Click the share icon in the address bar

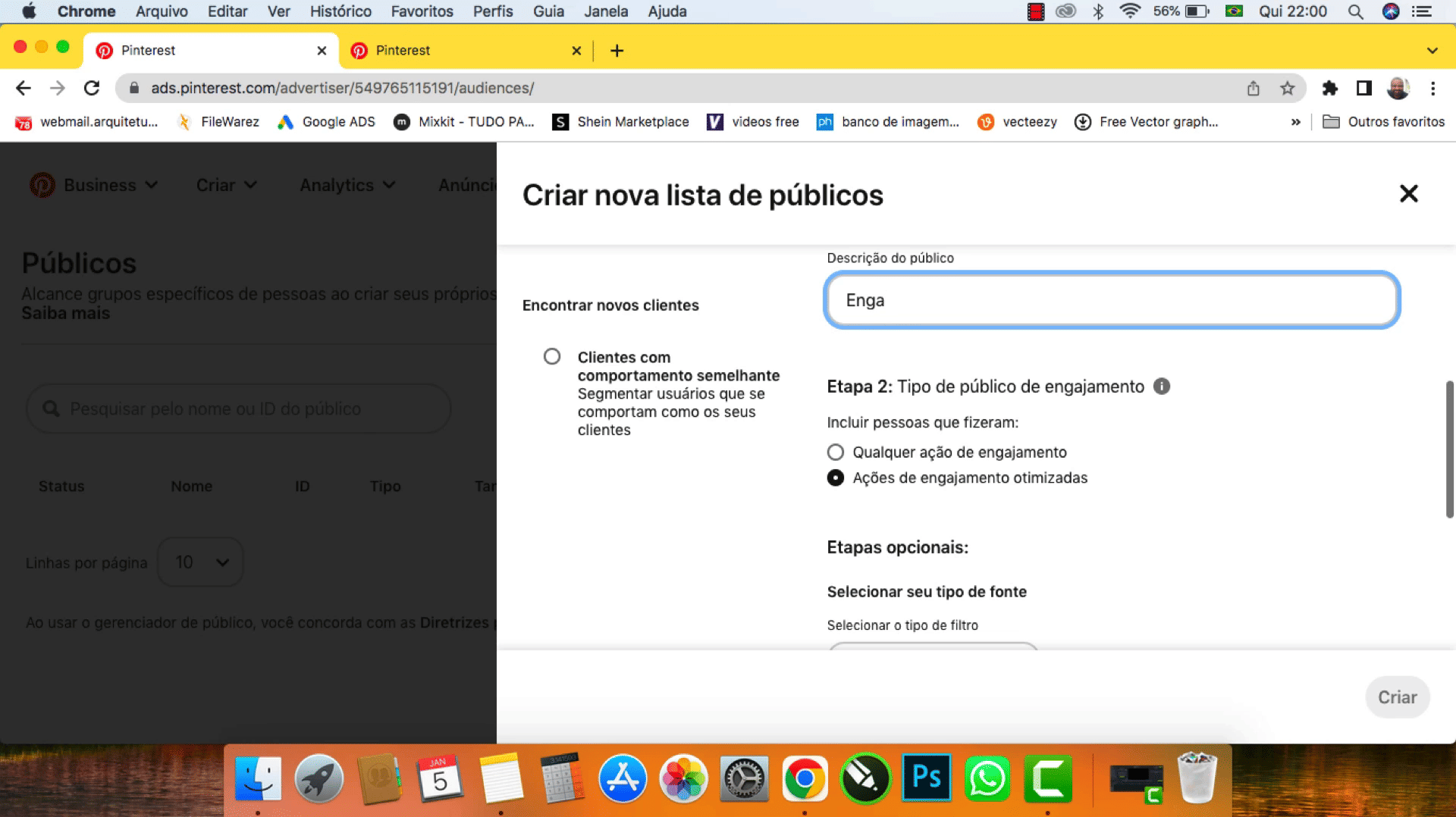pyautogui.click(x=1253, y=89)
